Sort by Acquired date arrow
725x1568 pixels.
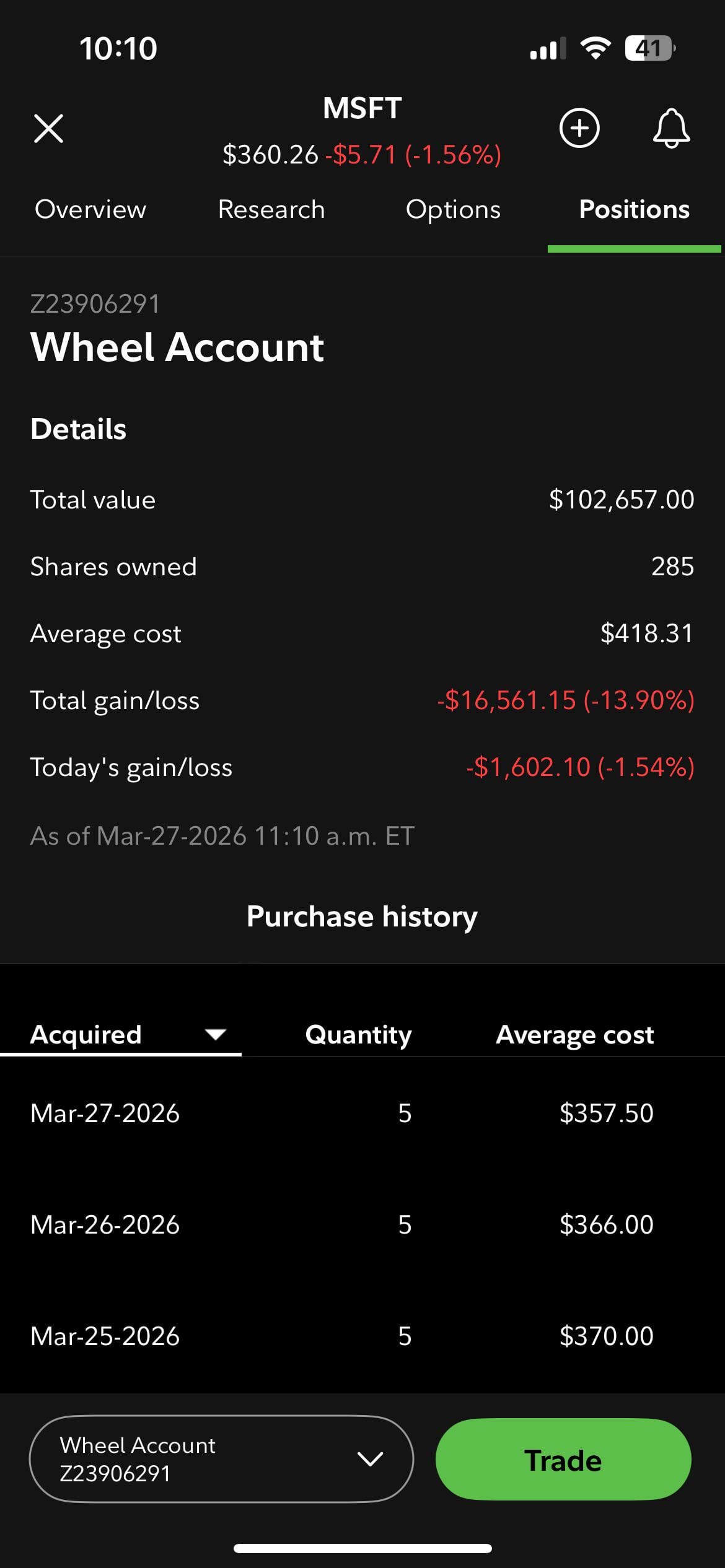(x=215, y=1034)
